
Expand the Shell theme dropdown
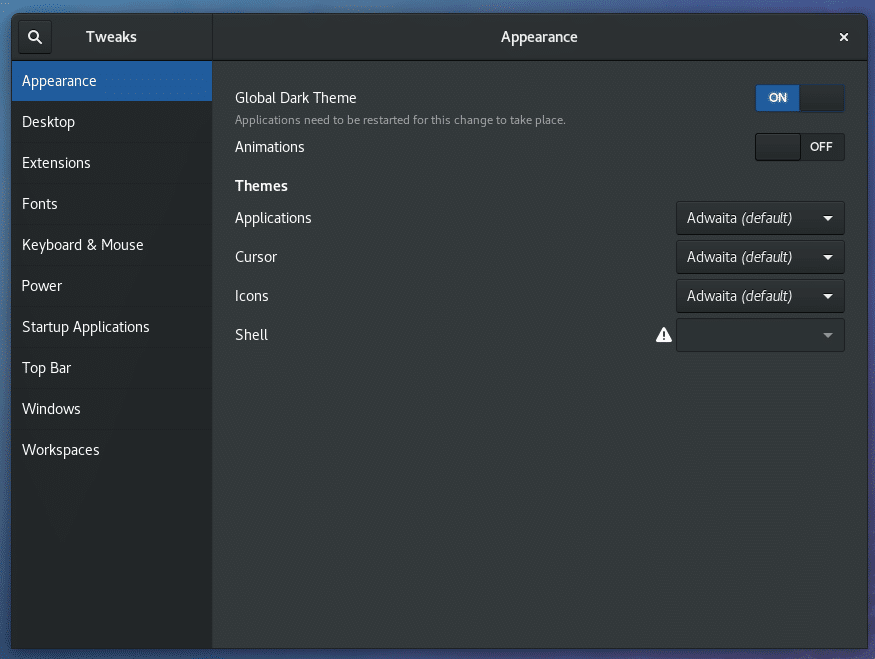click(x=760, y=334)
